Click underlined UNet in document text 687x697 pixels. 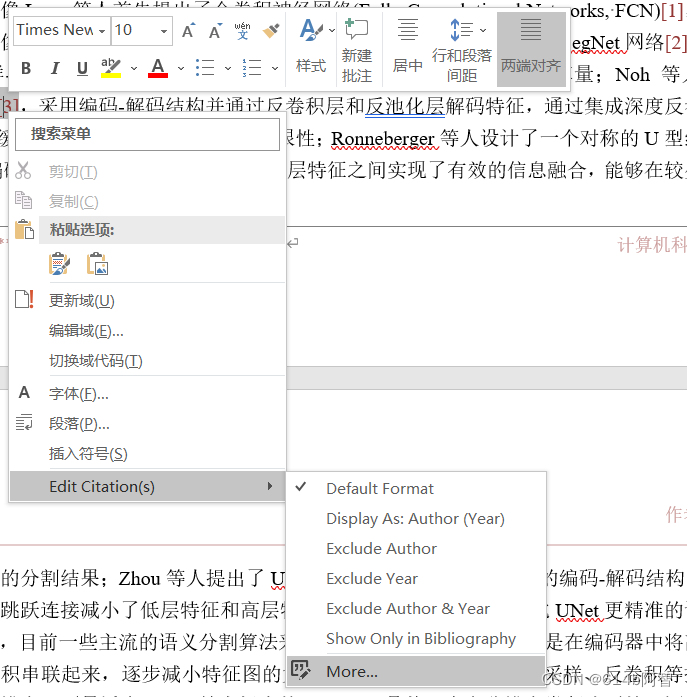point(577,610)
